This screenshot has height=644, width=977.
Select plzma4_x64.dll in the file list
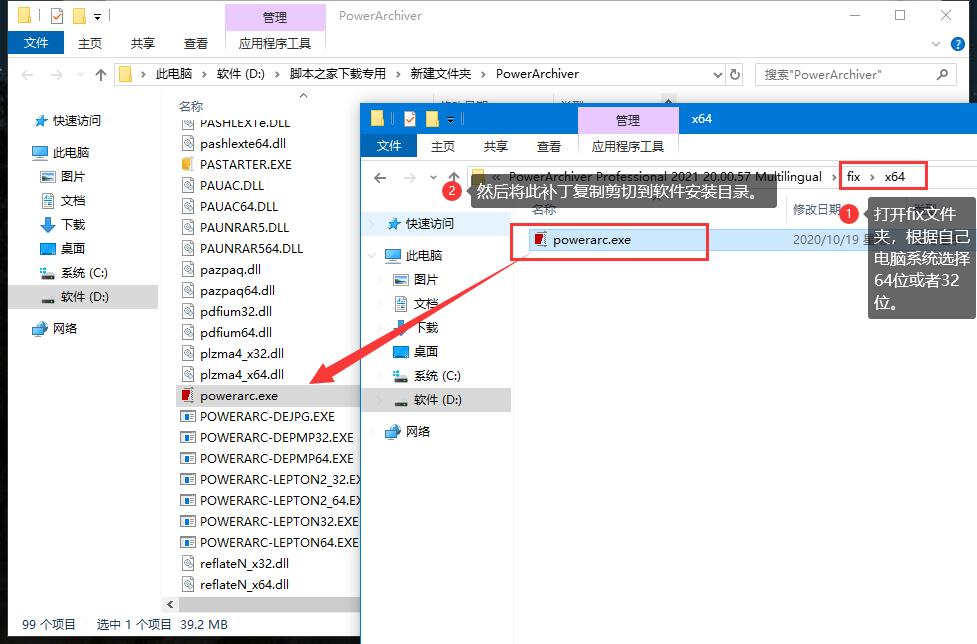(x=242, y=374)
